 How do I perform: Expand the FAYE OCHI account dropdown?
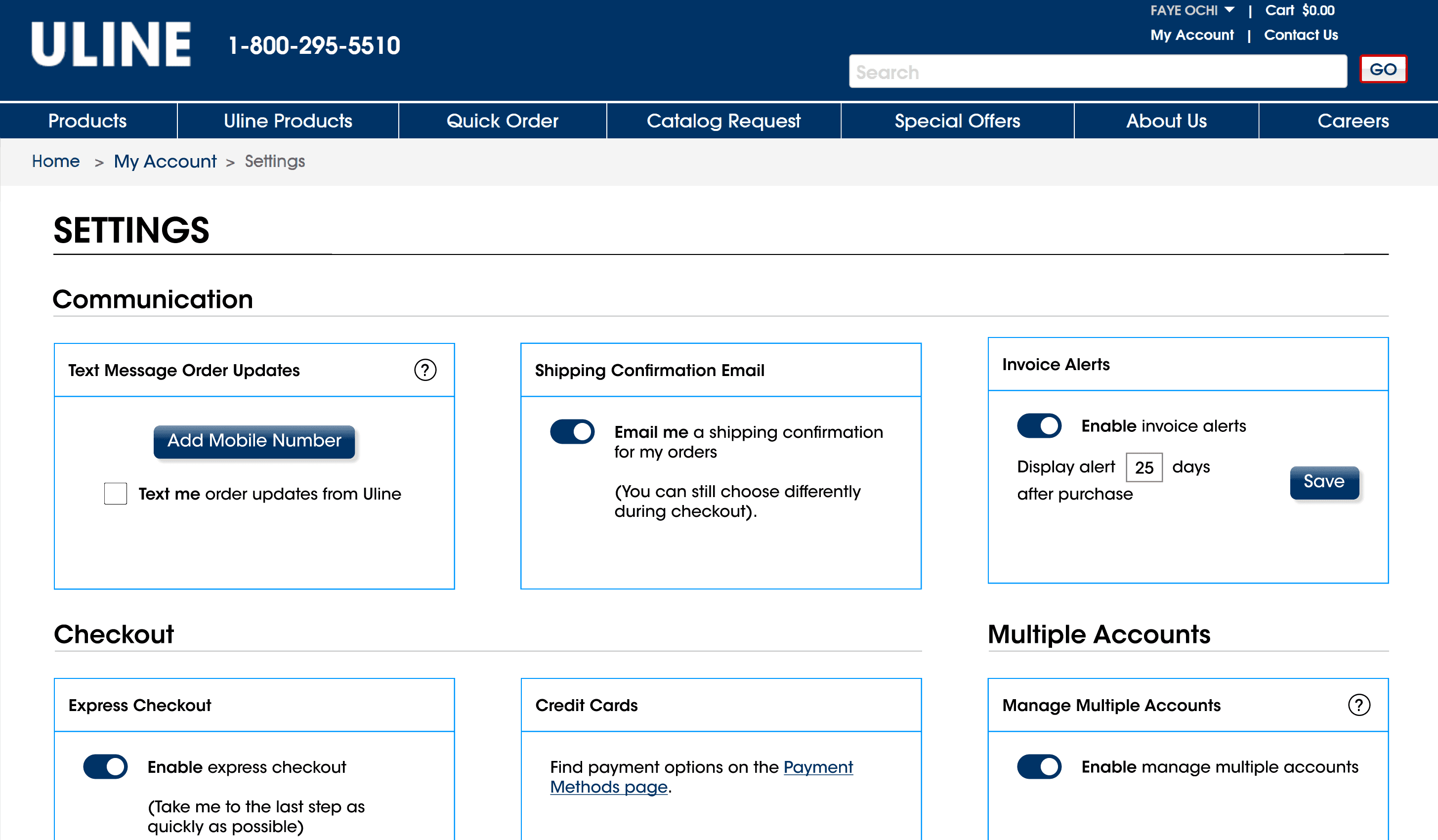(x=1192, y=10)
